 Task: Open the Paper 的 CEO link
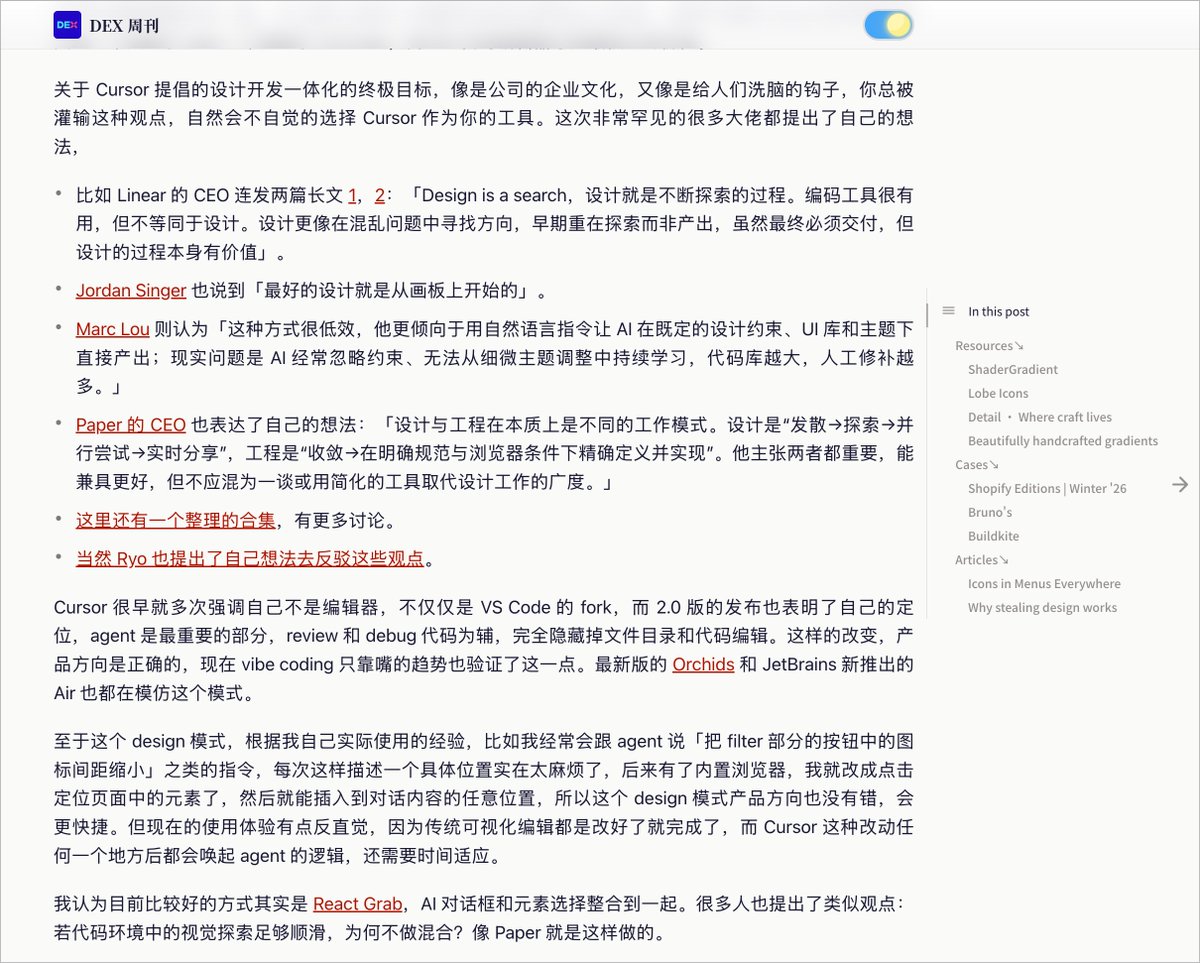pyautogui.click(x=131, y=425)
